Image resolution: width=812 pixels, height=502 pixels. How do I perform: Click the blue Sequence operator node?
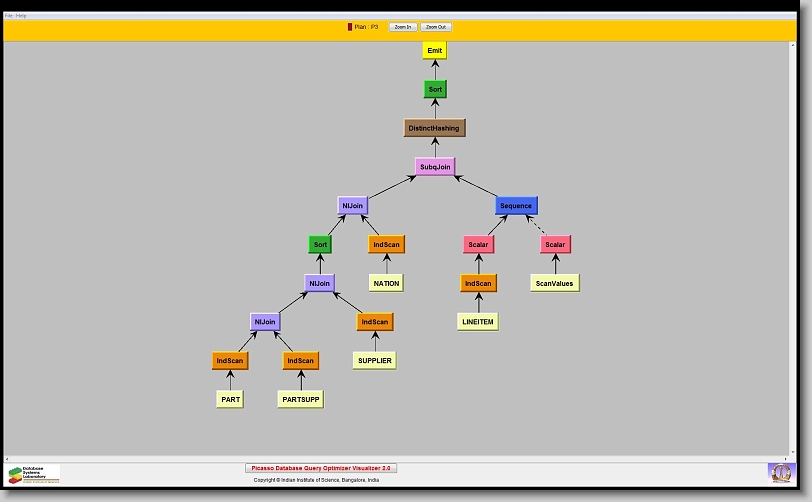pos(516,205)
